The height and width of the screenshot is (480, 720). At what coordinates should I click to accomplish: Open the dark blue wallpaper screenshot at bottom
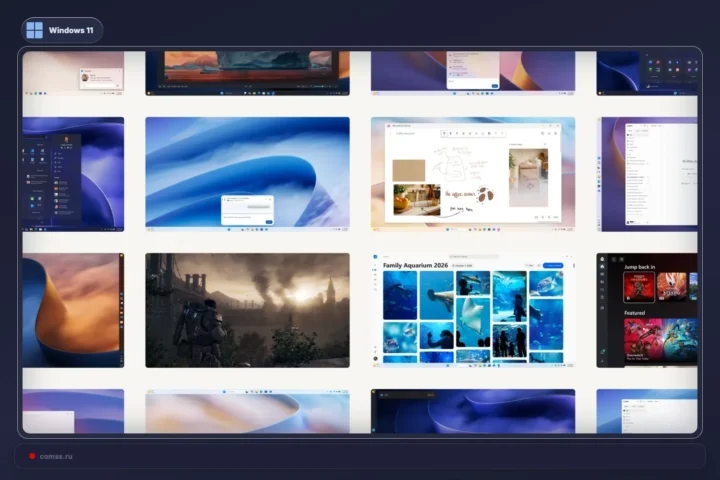pyautogui.click(x=473, y=411)
